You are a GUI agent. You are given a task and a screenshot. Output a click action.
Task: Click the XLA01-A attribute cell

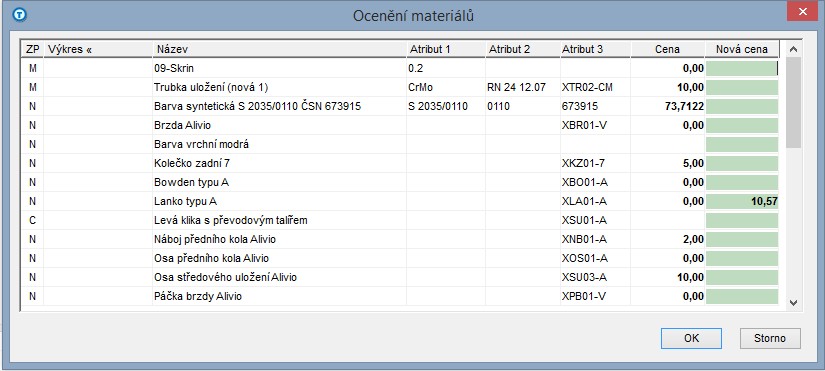tap(584, 201)
